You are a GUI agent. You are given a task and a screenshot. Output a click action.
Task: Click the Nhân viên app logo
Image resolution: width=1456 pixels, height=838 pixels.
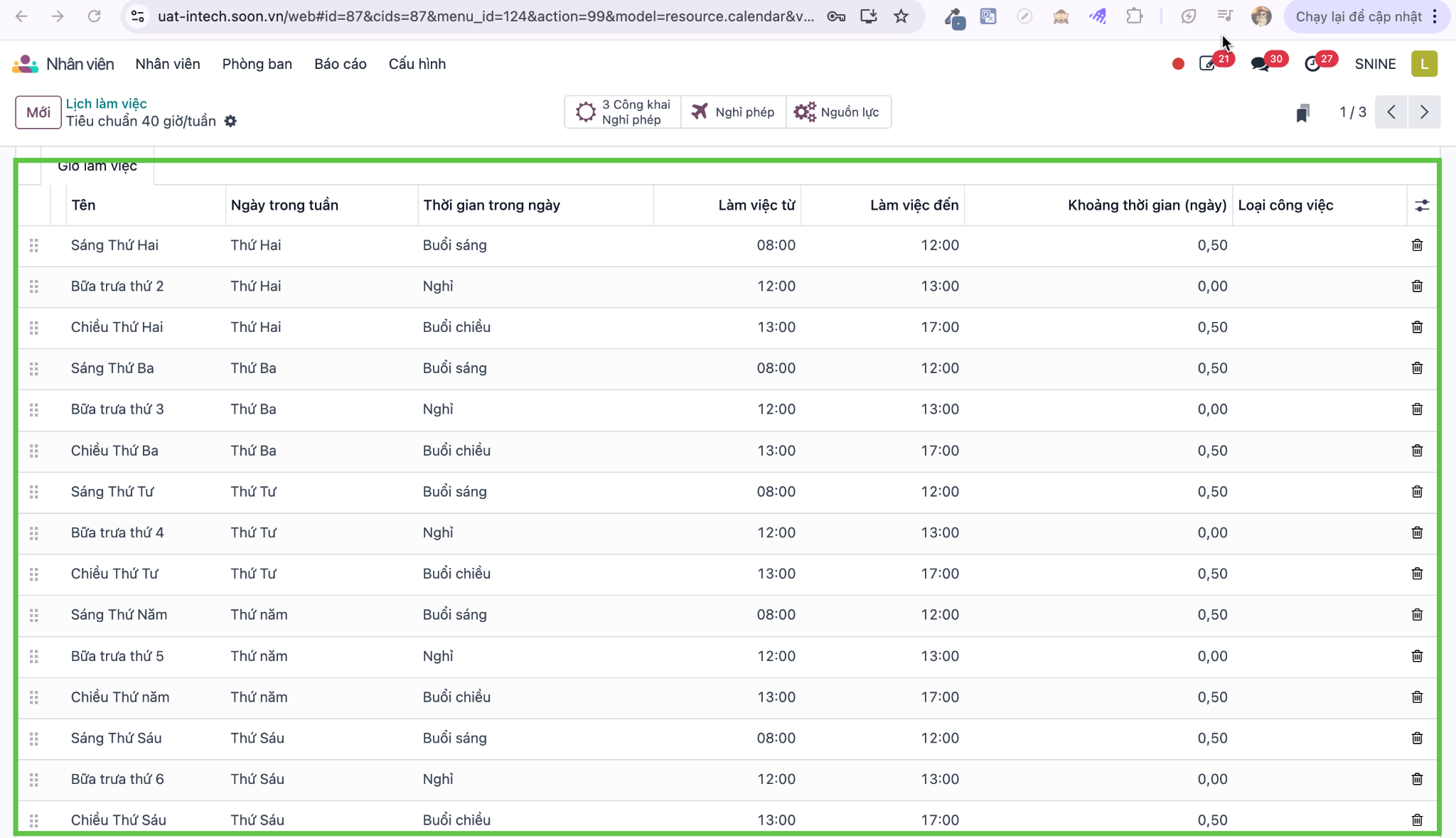coord(25,64)
